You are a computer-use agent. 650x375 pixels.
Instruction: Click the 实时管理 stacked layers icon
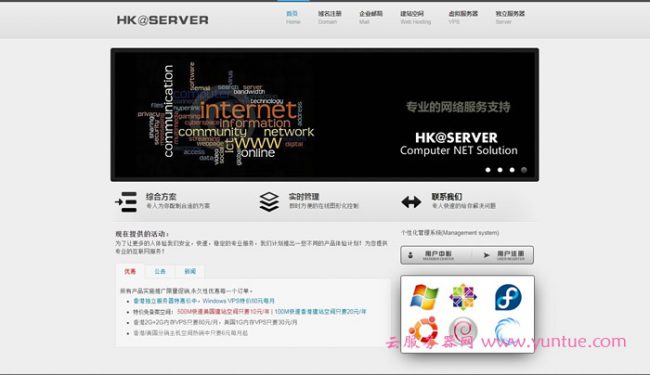pos(269,202)
